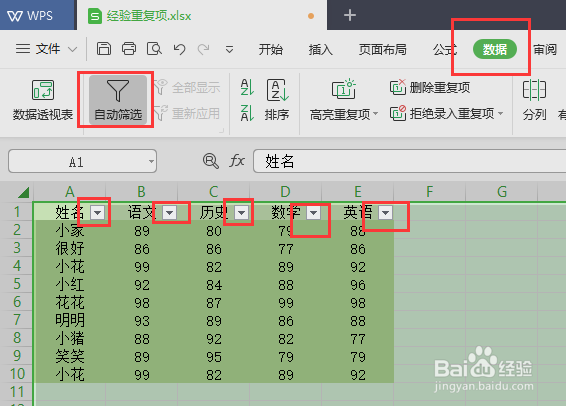The height and width of the screenshot is (406, 566).
Task: Switch to the 数据 ribbon tab
Action: 495,49
